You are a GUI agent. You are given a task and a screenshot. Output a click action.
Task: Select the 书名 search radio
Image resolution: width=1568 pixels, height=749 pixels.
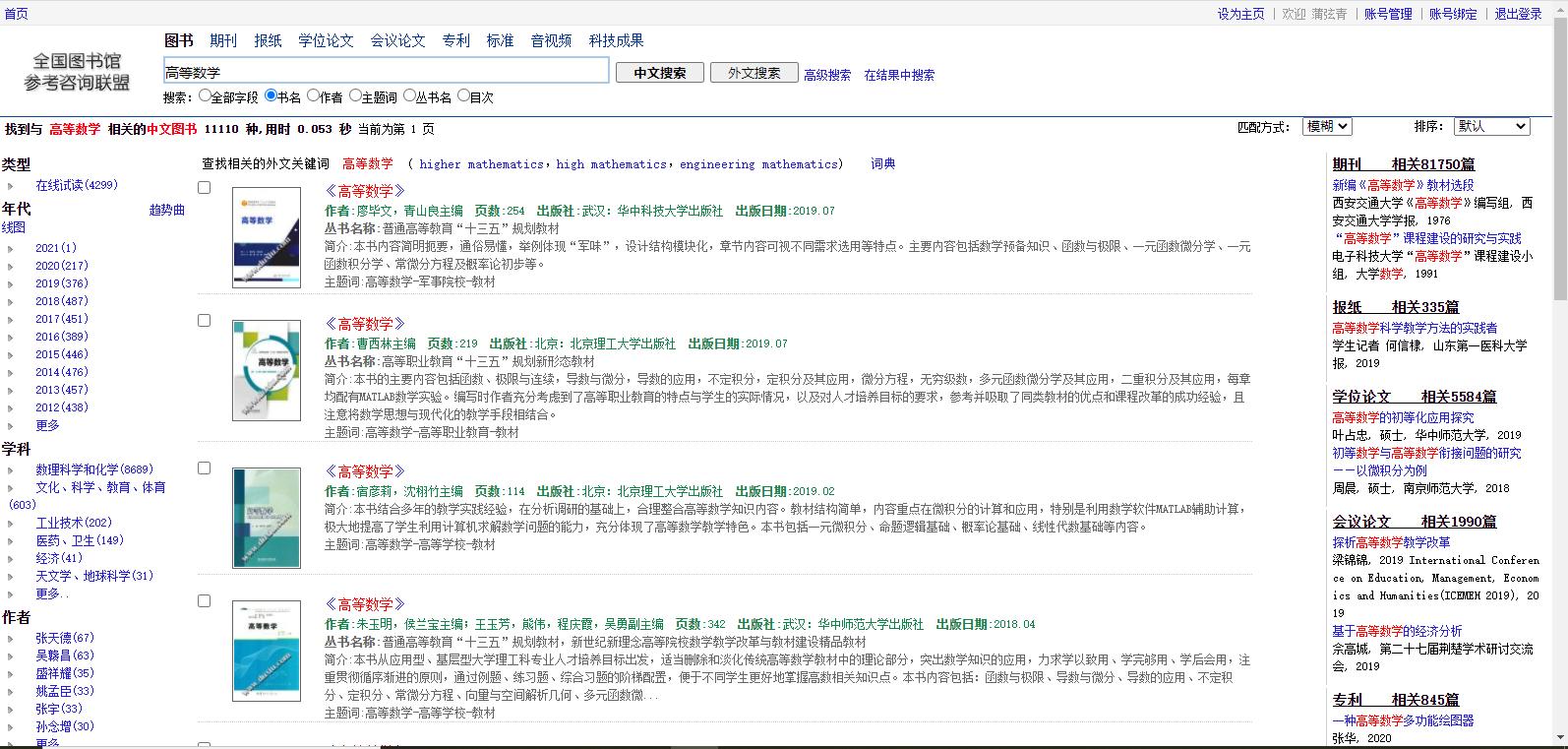[x=271, y=96]
